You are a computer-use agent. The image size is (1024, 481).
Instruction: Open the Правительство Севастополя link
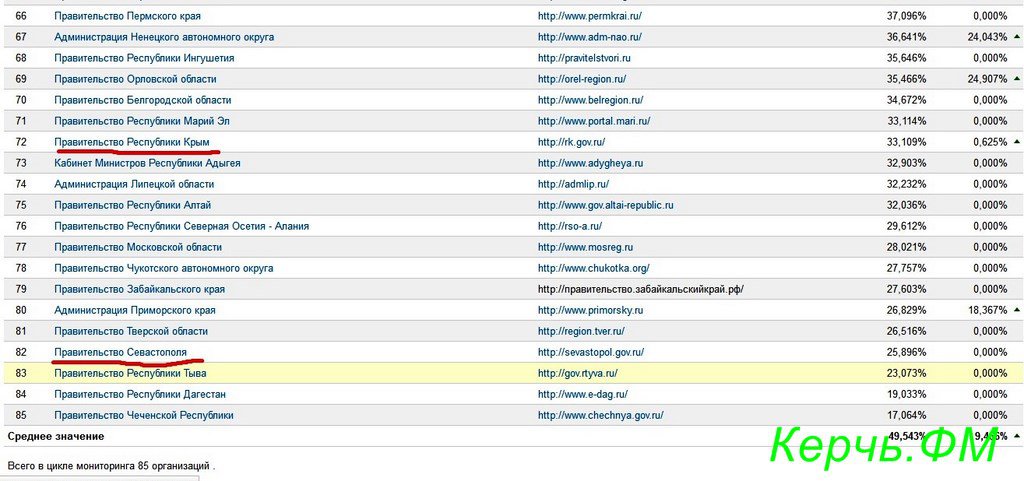(x=120, y=352)
